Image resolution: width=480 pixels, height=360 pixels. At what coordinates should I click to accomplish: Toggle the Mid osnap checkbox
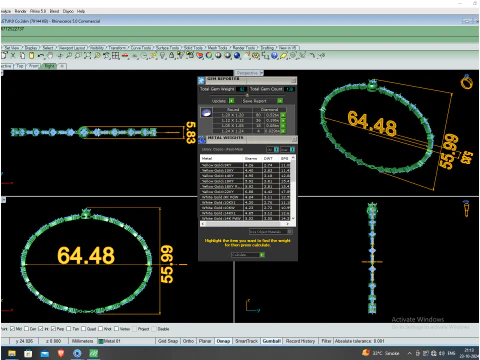point(12,329)
